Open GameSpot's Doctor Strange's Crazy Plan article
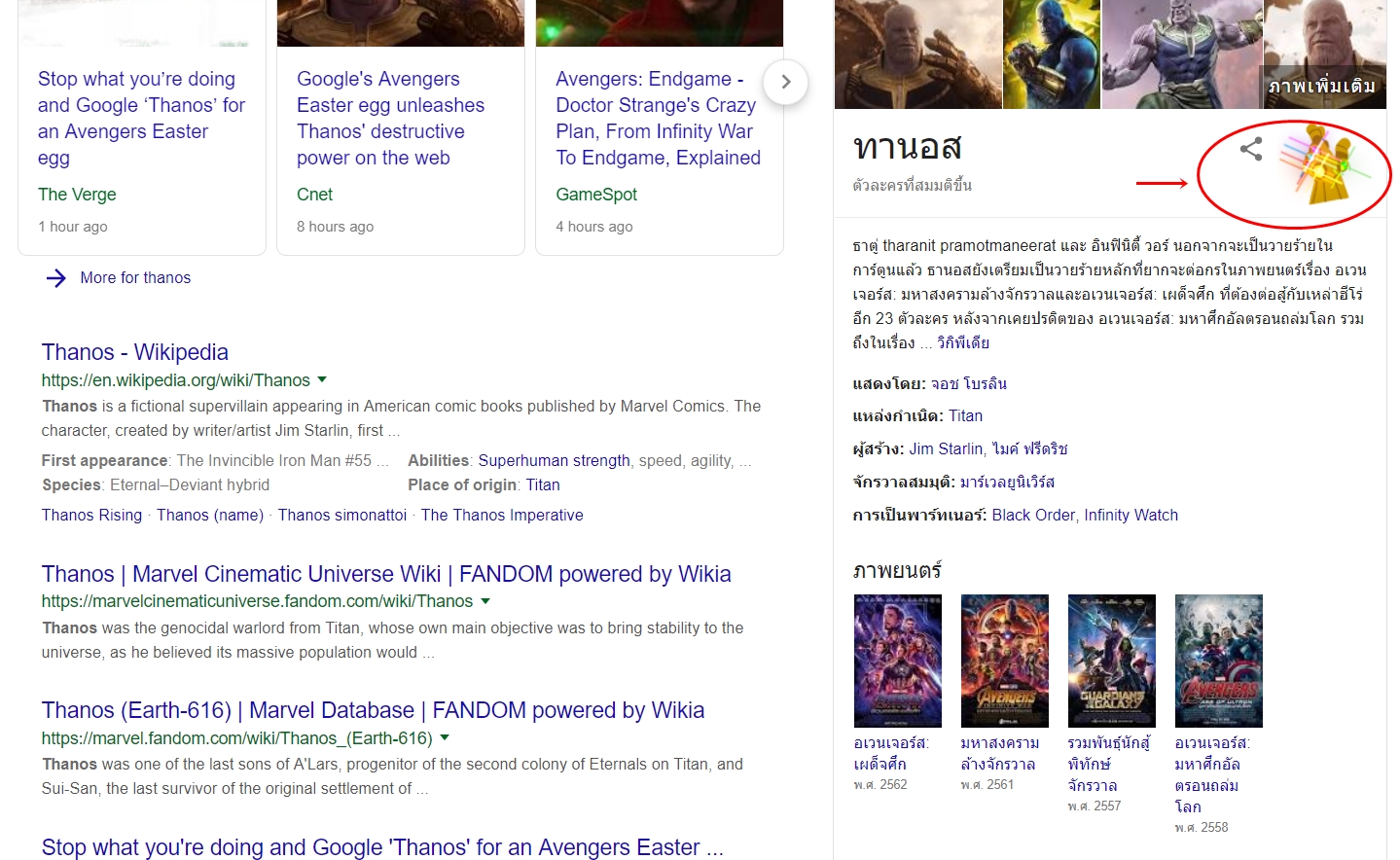 (658, 118)
